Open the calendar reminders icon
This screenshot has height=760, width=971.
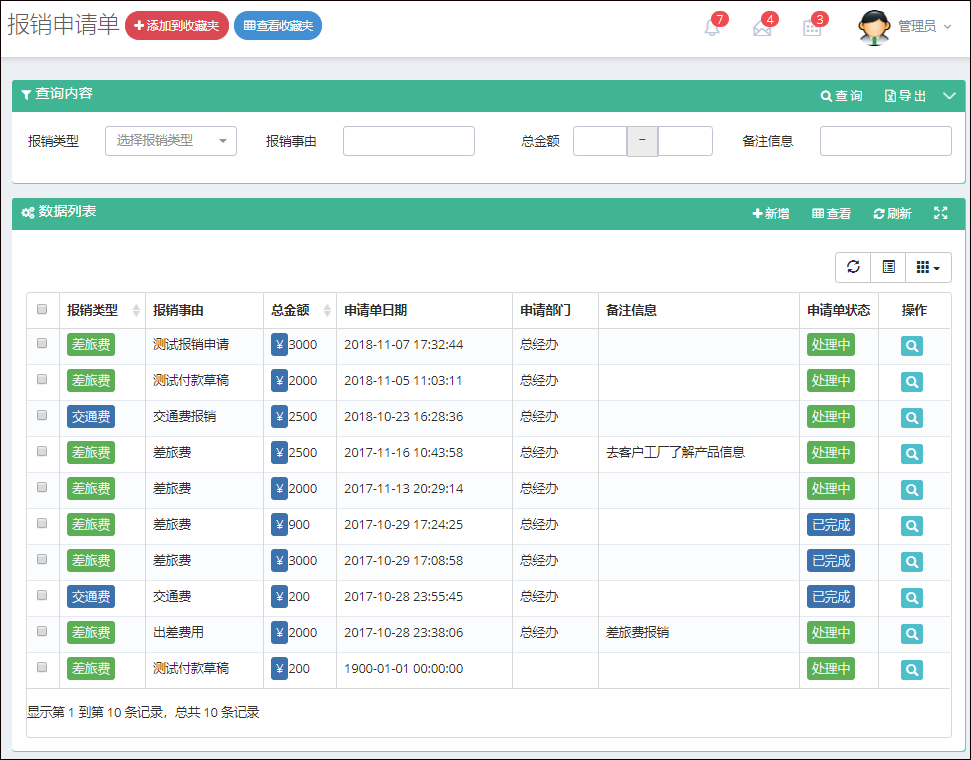click(812, 28)
